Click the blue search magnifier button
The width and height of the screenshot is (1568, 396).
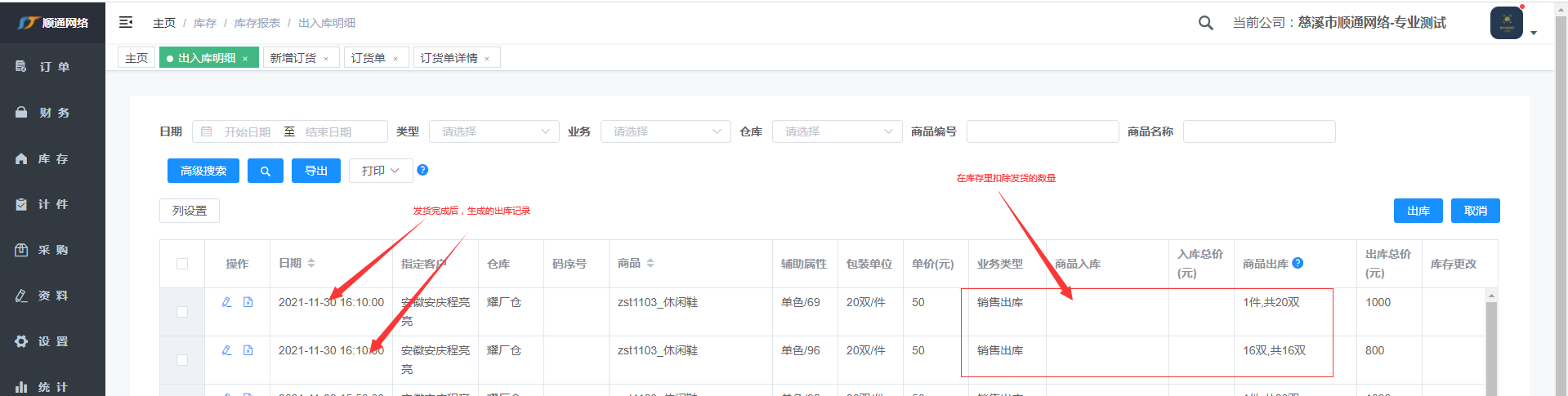[265, 171]
